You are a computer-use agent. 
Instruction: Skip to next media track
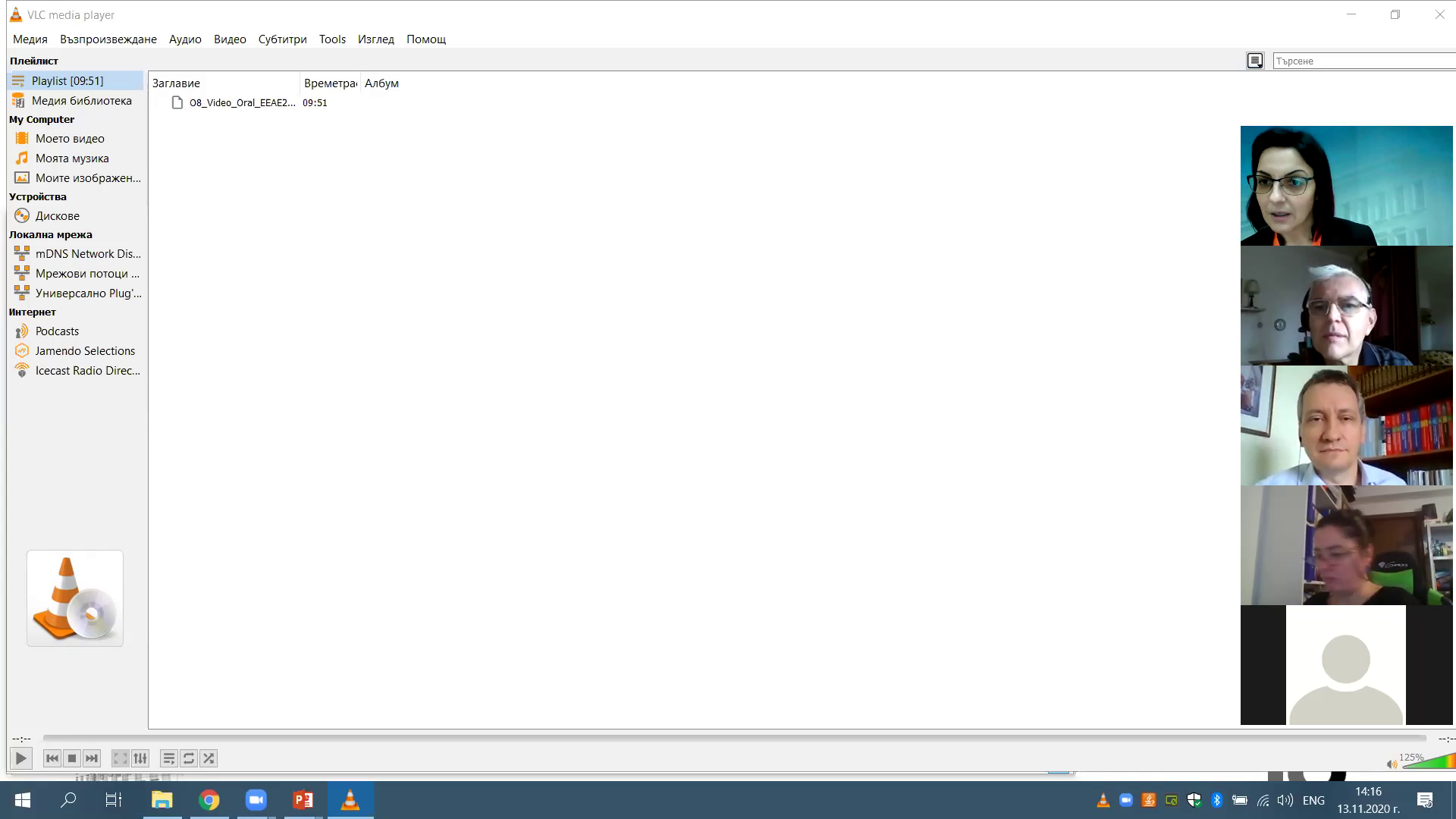coord(92,758)
